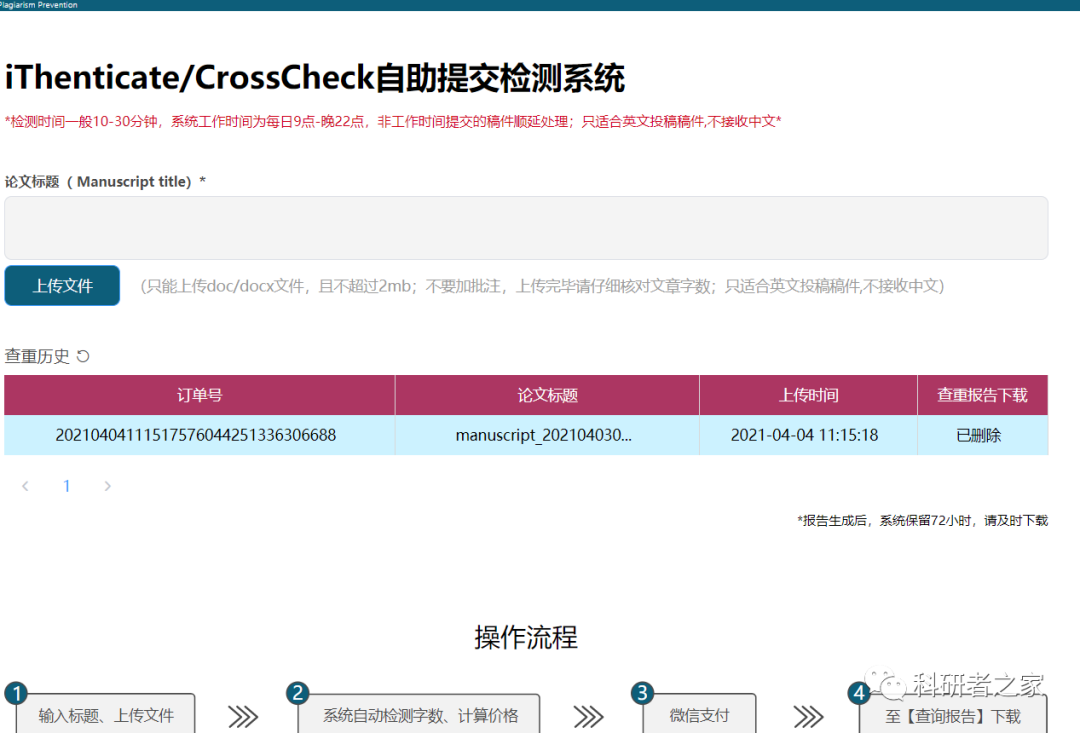1080x733 pixels.
Task: Click the refresh icon beside 查重历史
Action: tap(83, 356)
